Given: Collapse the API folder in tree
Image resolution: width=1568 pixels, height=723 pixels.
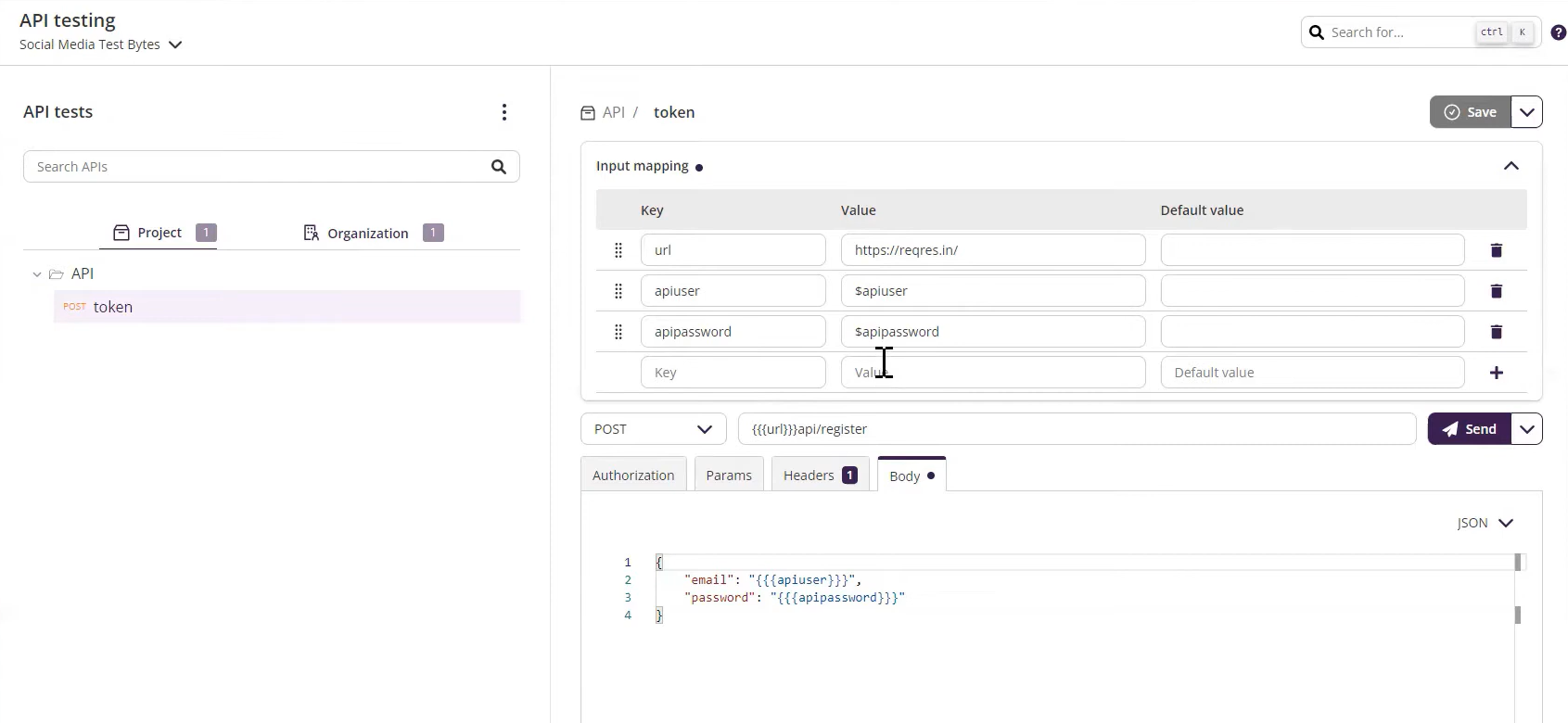Looking at the screenshot, I should (x=37, y=274).
